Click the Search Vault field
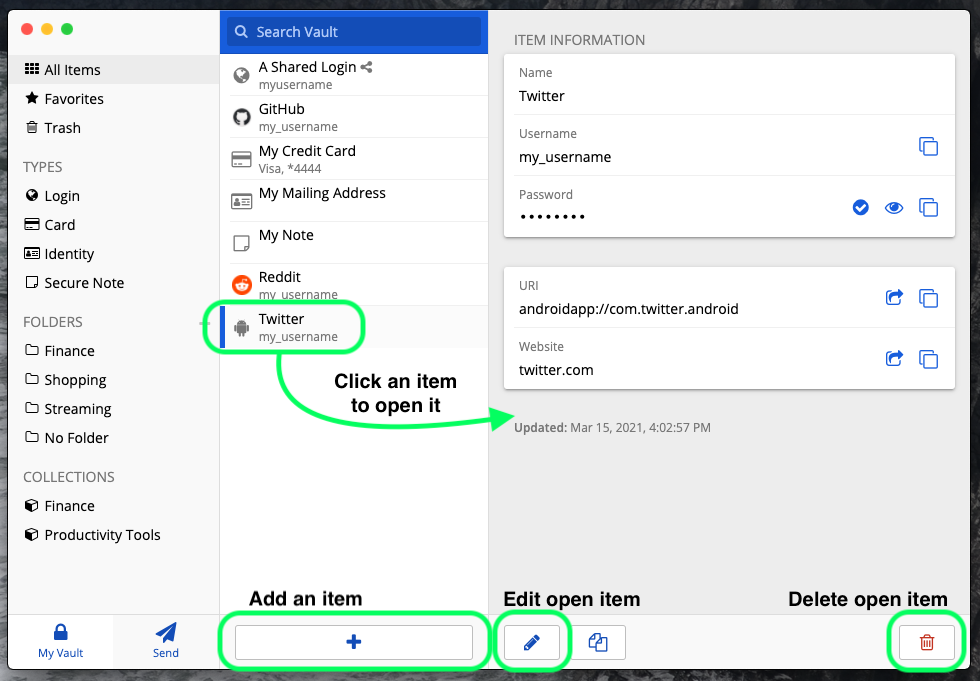Image resolution: width=980 pixels, height=681 pixels. [354, 32]
